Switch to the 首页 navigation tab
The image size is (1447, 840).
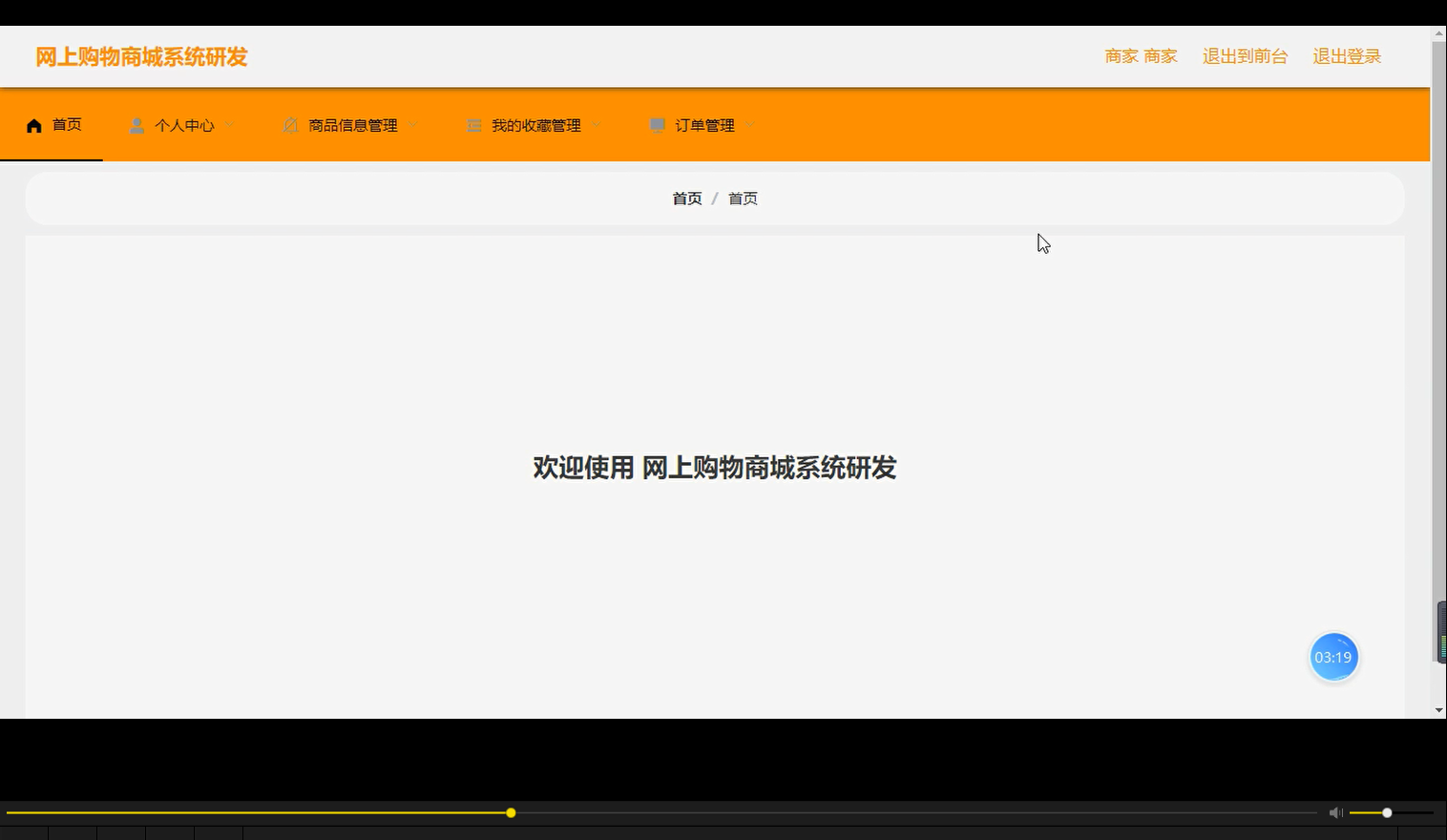click(x=66, y=124)
